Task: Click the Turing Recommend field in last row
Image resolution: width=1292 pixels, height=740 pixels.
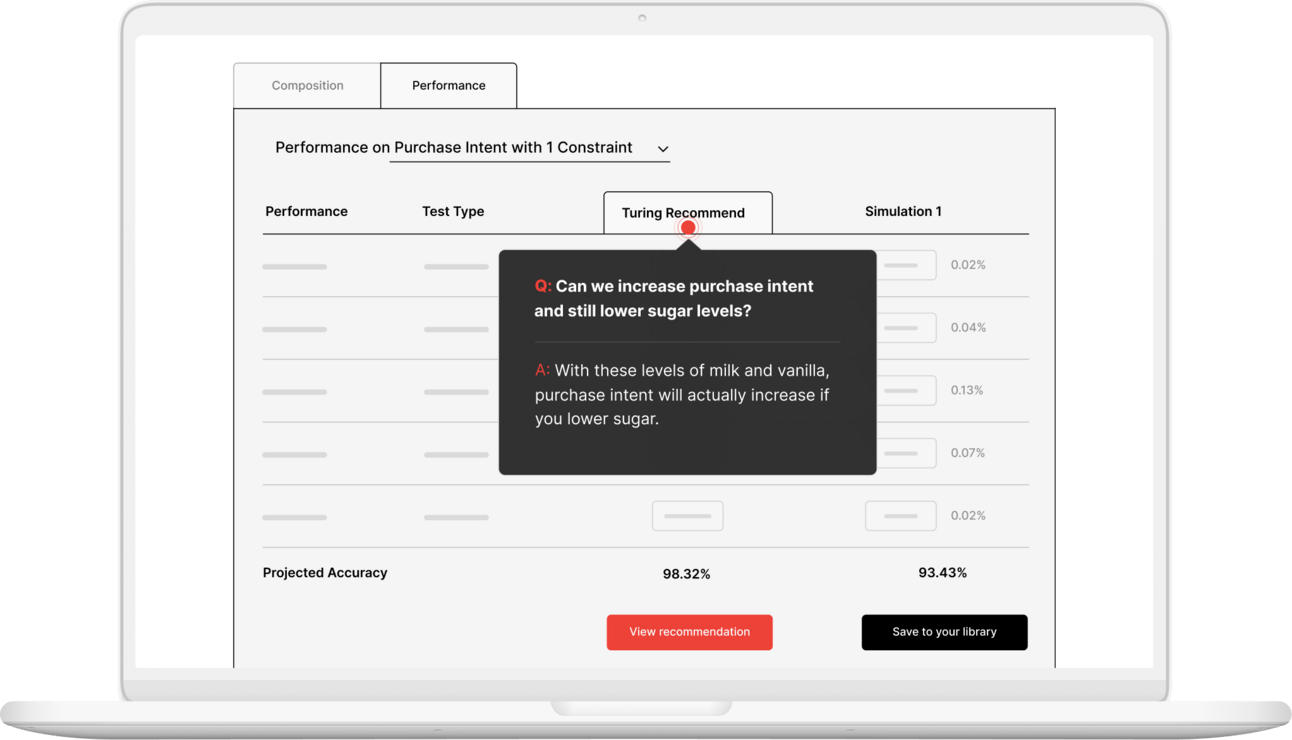Action: 688,516
